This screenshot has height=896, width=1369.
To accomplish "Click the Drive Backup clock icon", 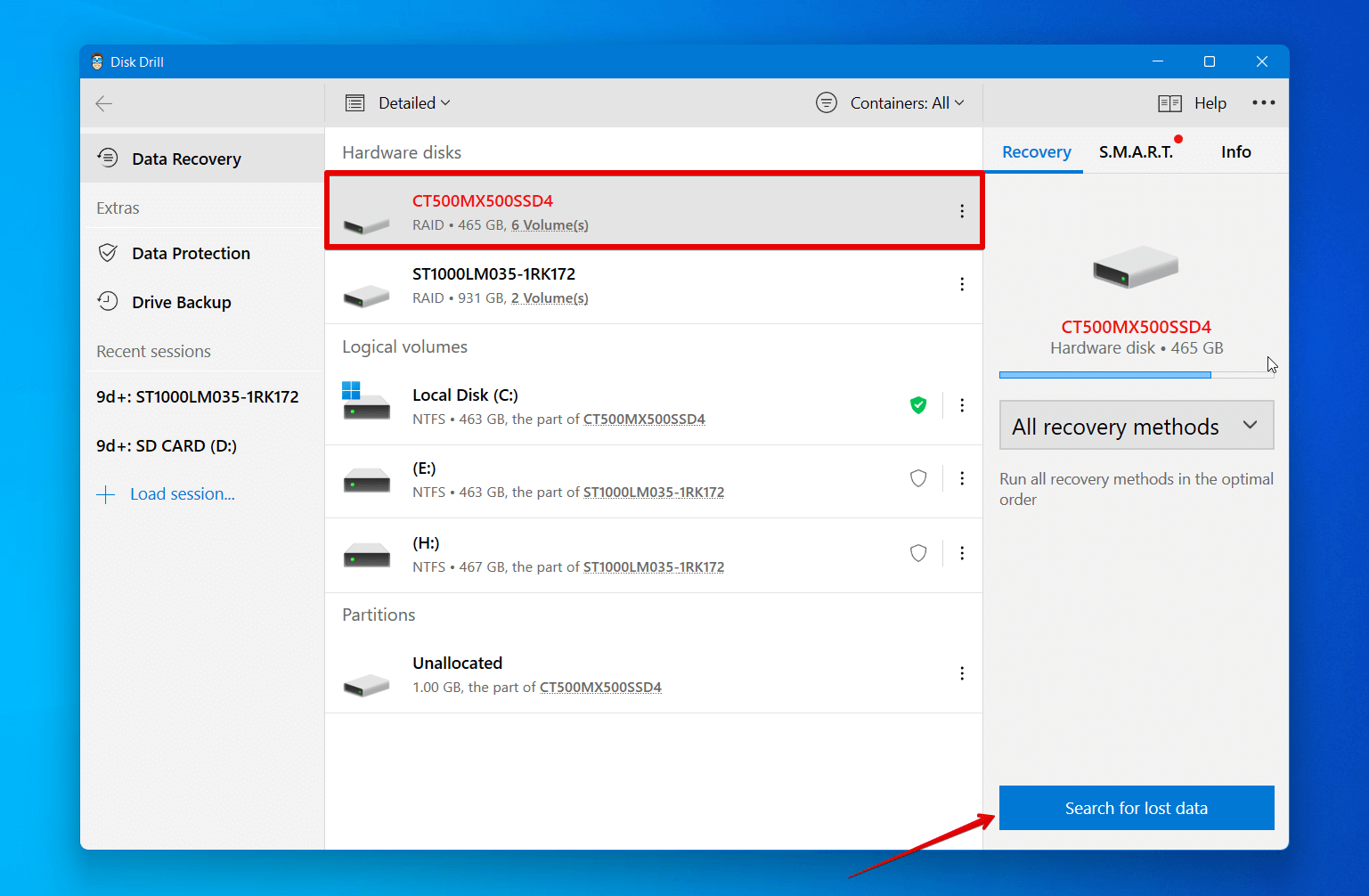I will coord(108,301).
